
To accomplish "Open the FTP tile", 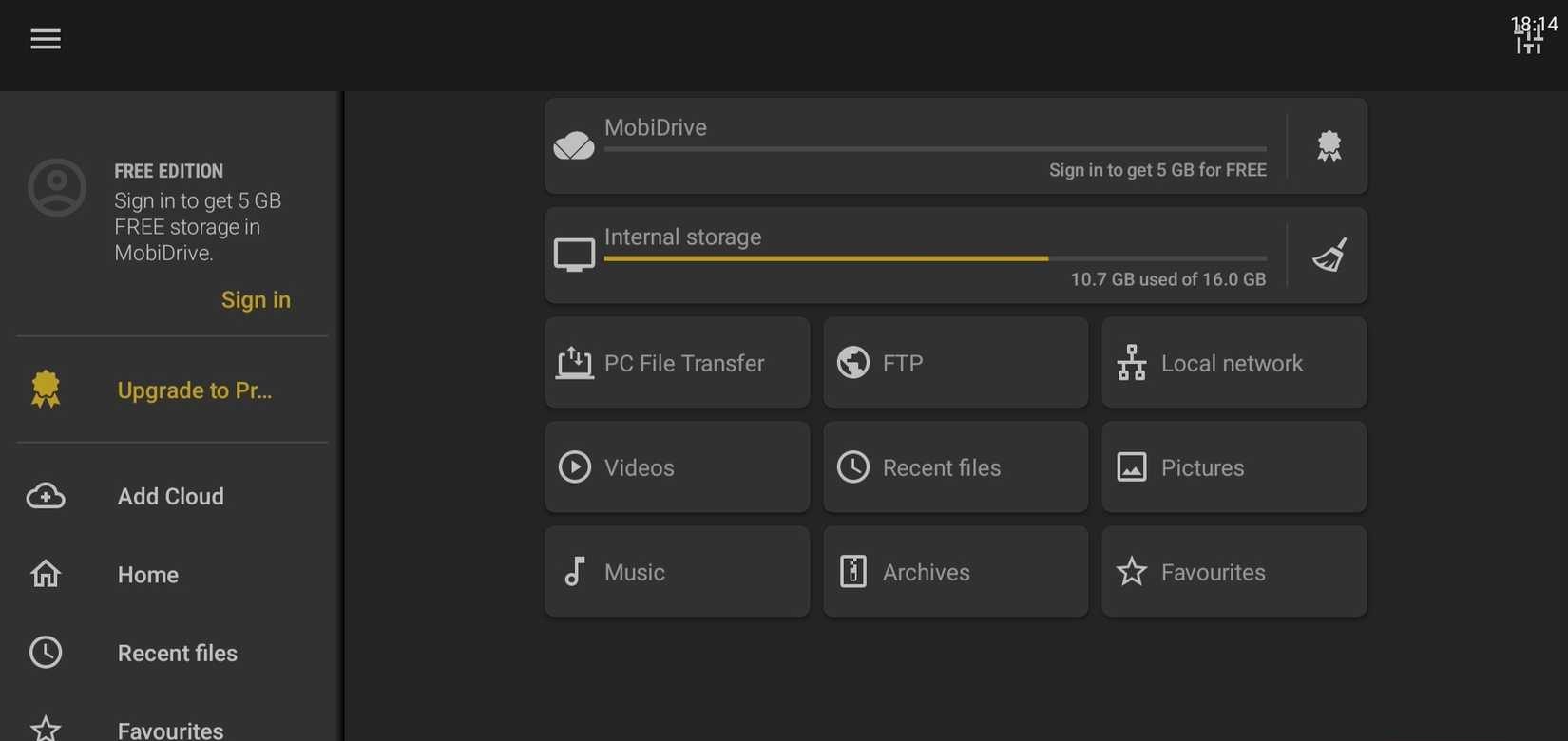I will [956, 363].
